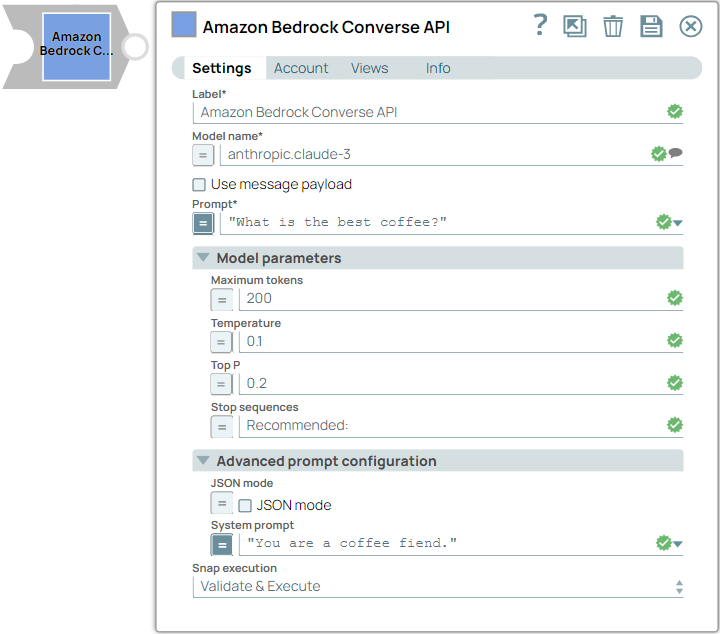The width and height of the screenshot is (720, 634).
Task: Click the dialog title Amazon Bedrock Converse API
Action: [x=326, y=27]
